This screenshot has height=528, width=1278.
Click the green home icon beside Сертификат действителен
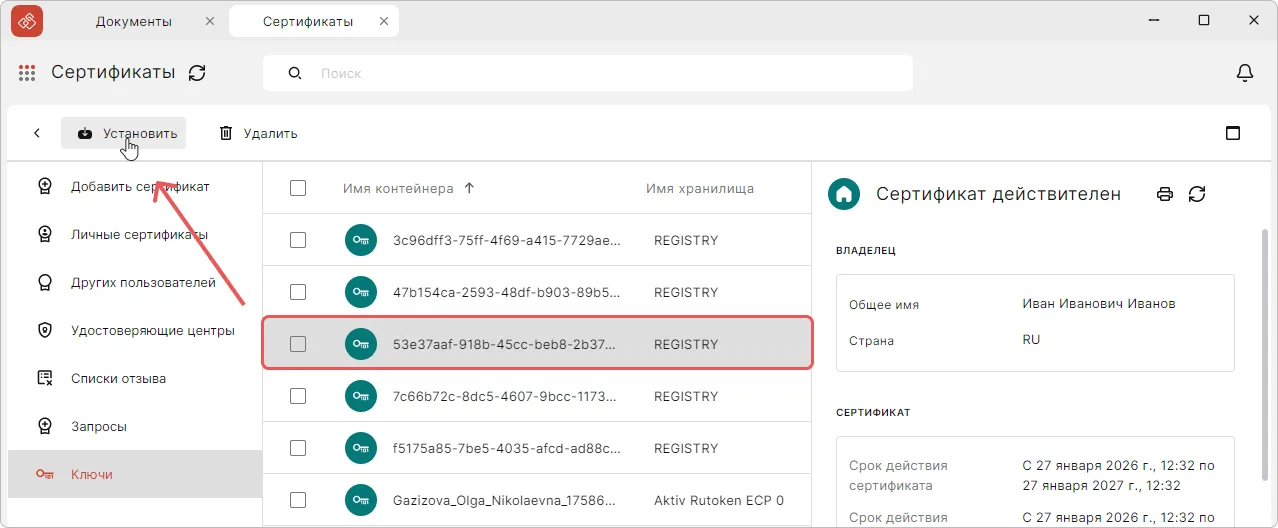click(x=844, y=194)
